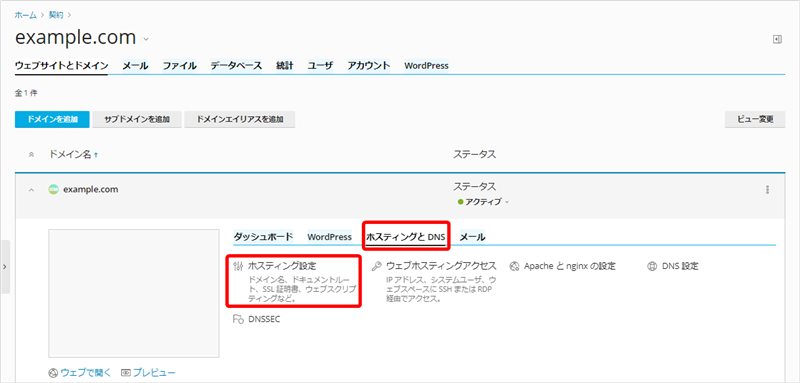800x383 pixels.
Task: Click the ウェブで開く link
Action: (86, 373)
